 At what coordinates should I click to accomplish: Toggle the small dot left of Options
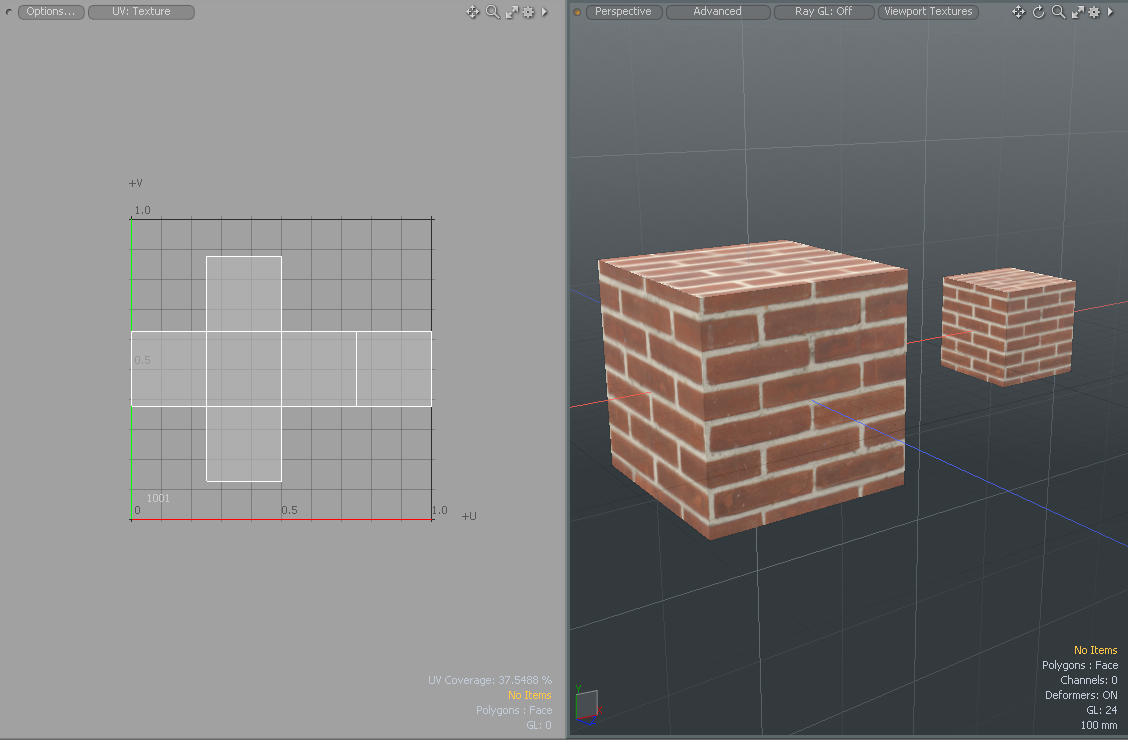point(9,12)
